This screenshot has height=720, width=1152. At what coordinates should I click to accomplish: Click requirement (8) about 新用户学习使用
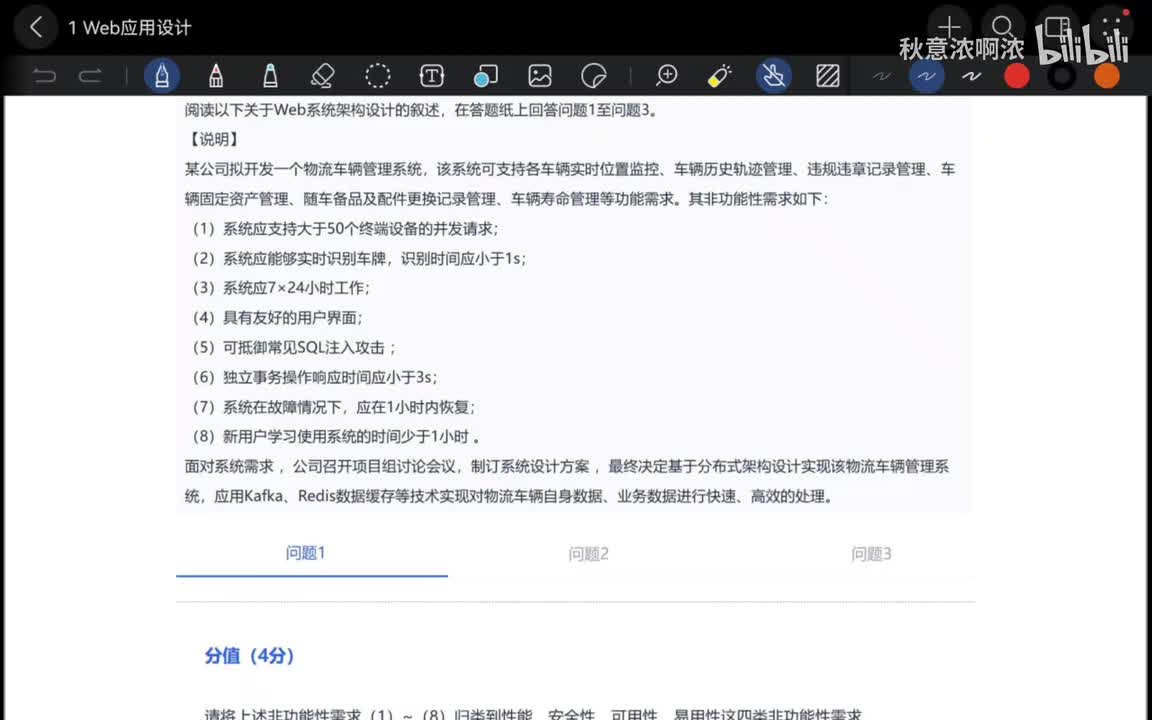click(x=334, y=436)
